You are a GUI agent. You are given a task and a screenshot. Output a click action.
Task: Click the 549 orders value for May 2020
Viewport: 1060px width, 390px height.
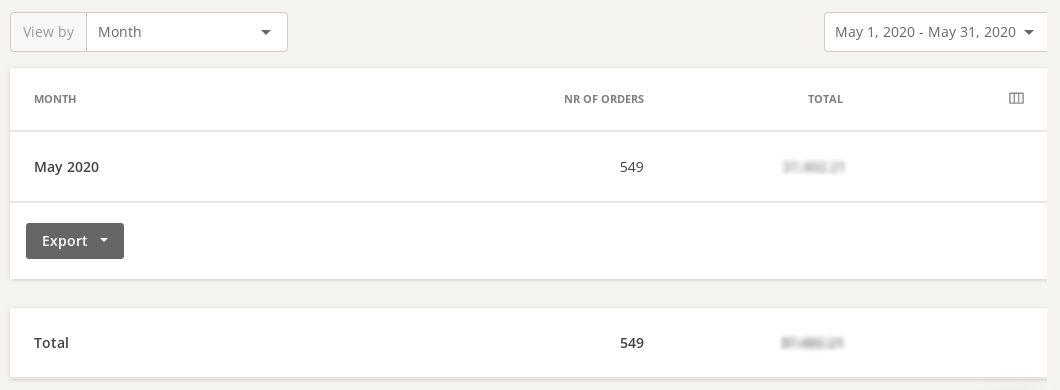[x=631, y=167]
